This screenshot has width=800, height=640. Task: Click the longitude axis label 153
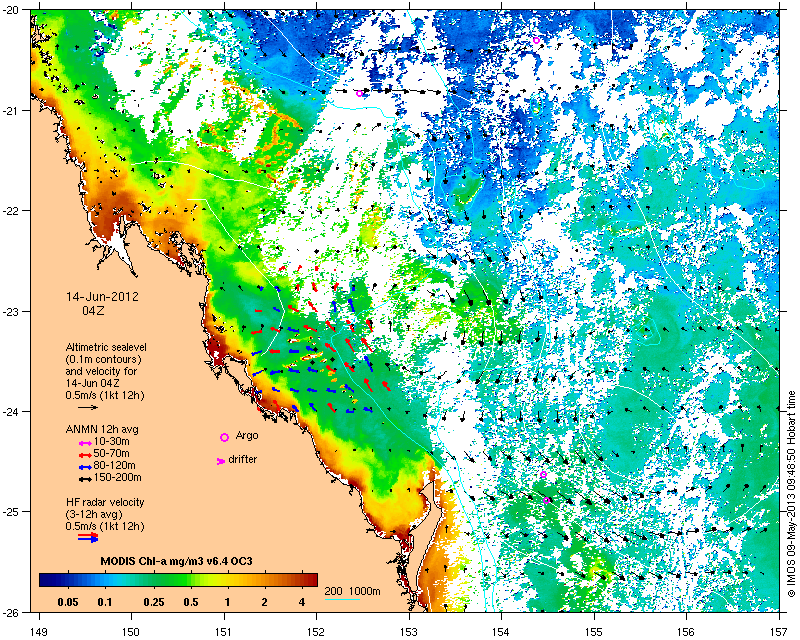coord(409,632)
